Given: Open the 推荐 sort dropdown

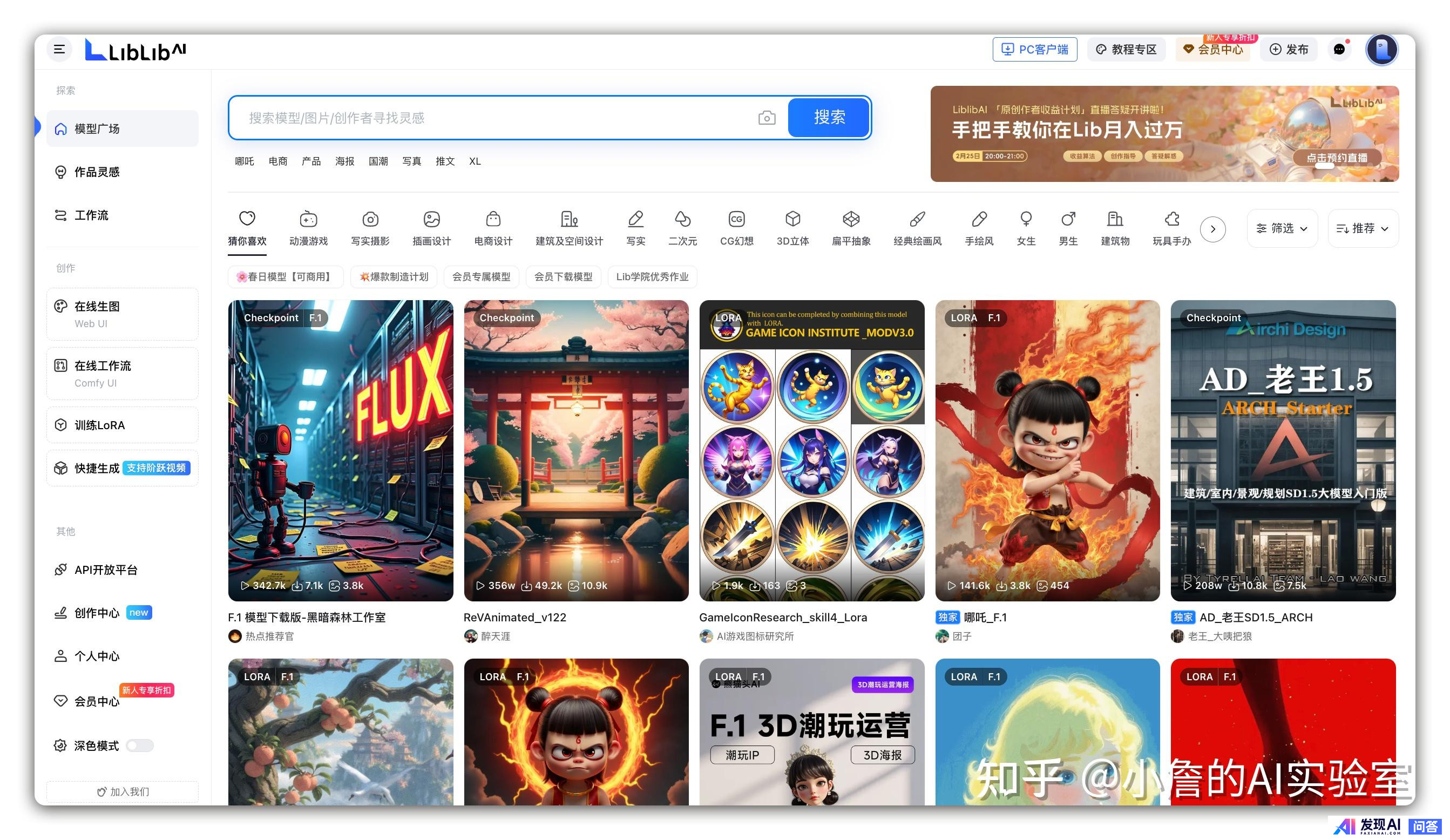Looking at the screenshot, I should coord(1362,228).
